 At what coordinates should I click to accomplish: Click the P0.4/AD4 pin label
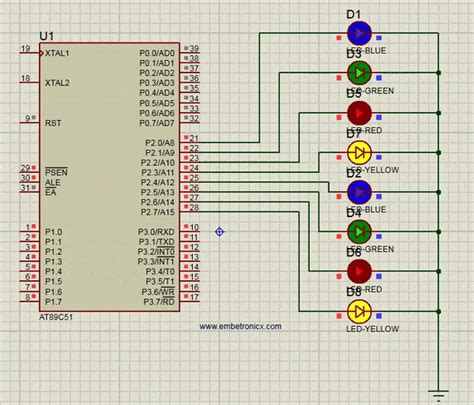tap(157, 93)
